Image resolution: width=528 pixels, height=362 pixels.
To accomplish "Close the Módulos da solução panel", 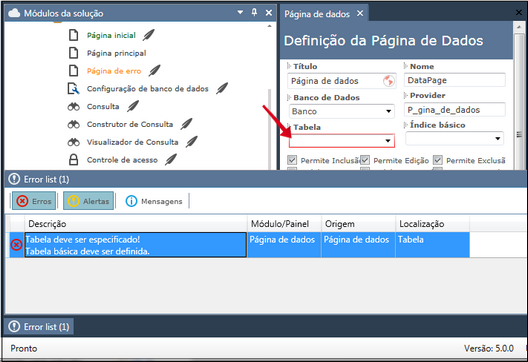I will pyautogui.click(x=269, y=13).
